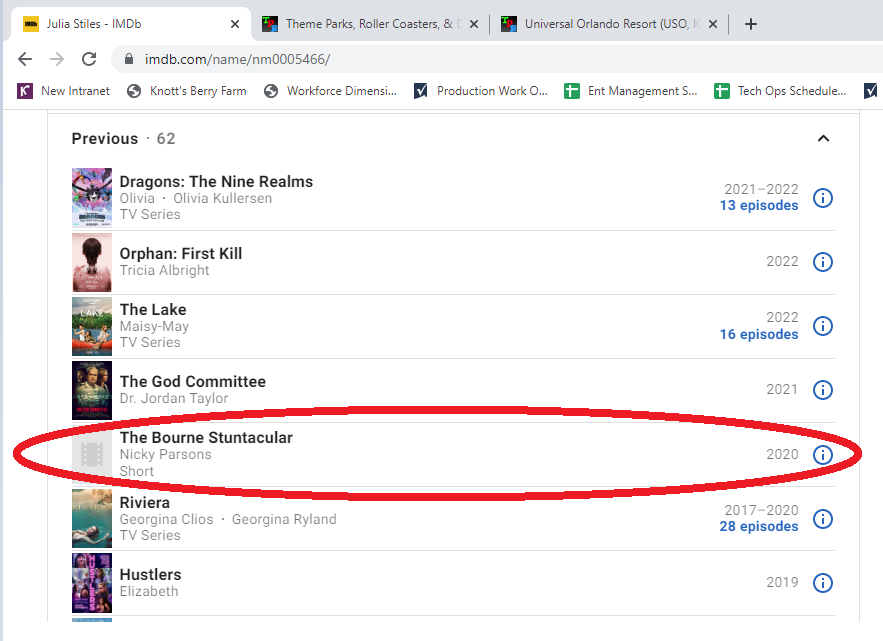Close the Universal Orlando Resort tab
The width and height of the screenshot is (883, 641).
pos(713,24)
